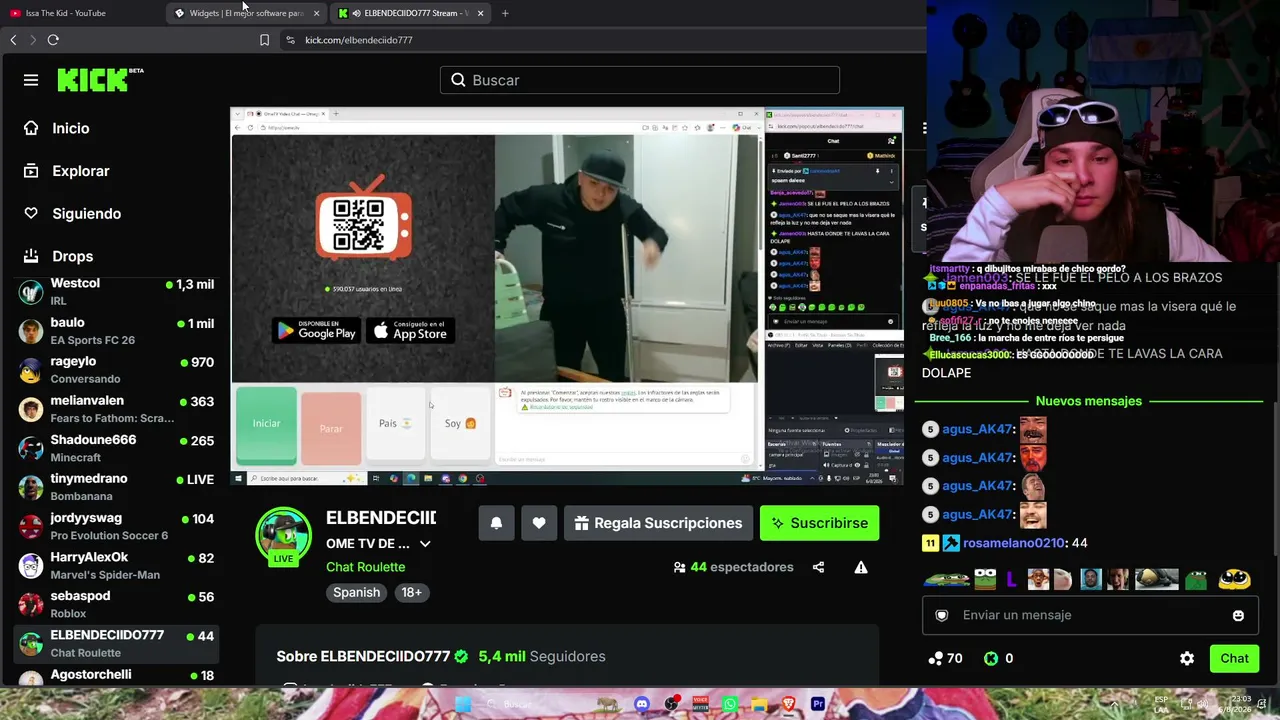Expand the stream title chevron
Image resolution: width=1280 pixels, height=720 pixels.
(425, 544)
